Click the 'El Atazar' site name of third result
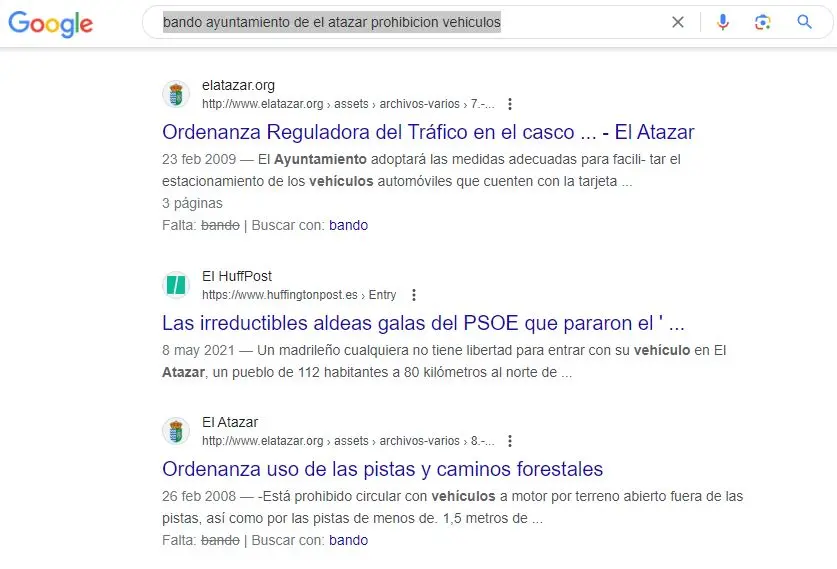The width and height of the screenshot is (837, 569). pyautogui.click(x=230, y=422)
